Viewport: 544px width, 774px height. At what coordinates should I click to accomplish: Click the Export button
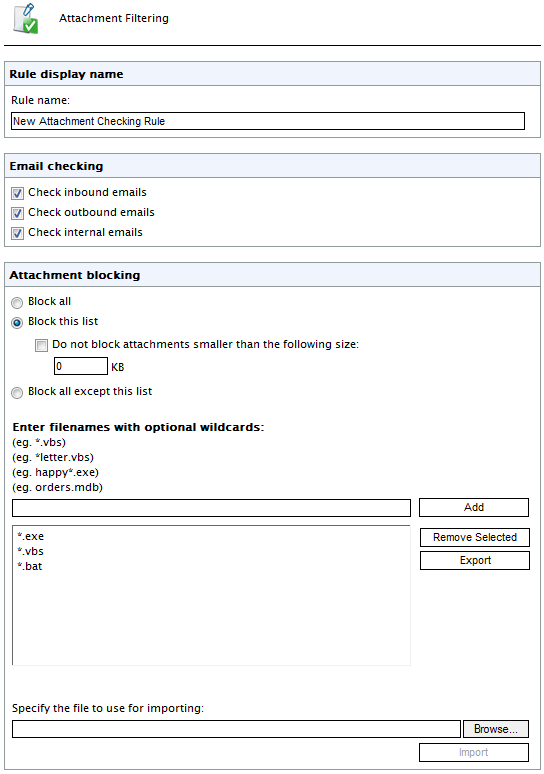475,560
